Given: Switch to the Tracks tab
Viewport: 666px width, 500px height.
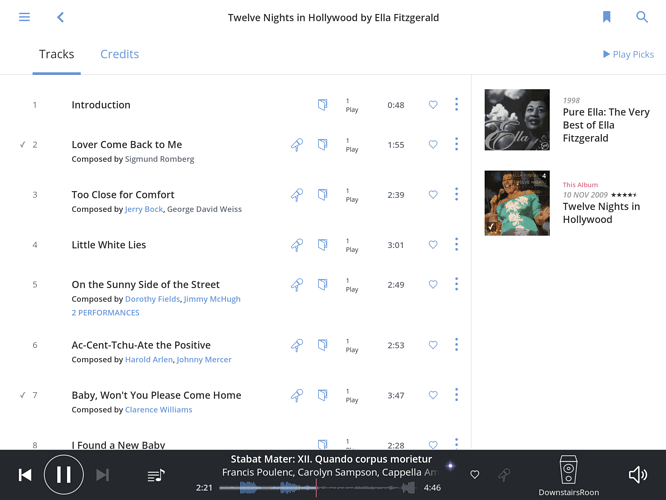Looking at the screenshot, I should (56, 54).
